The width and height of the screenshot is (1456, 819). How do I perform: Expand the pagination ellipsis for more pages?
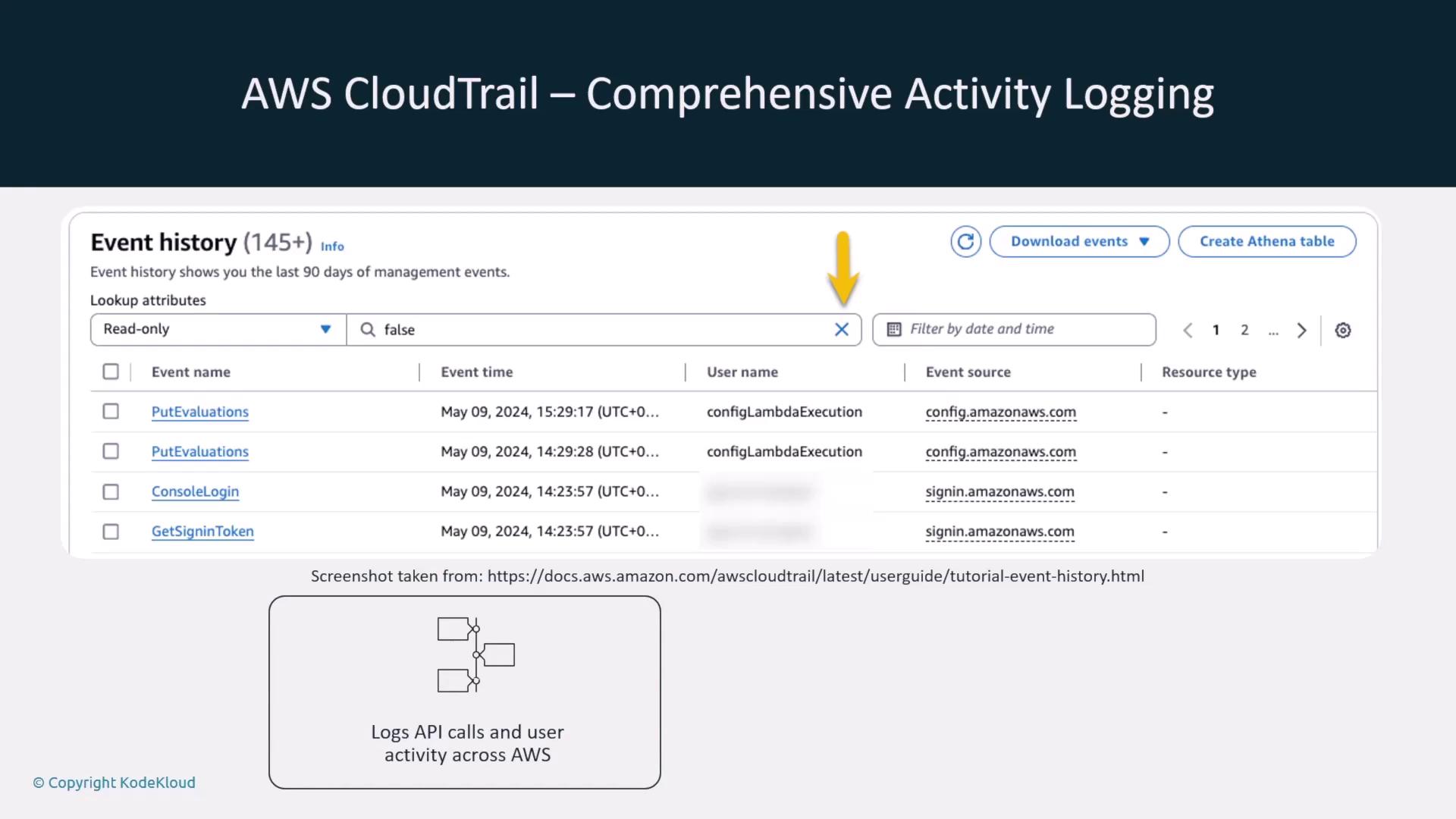(1272, 331)
